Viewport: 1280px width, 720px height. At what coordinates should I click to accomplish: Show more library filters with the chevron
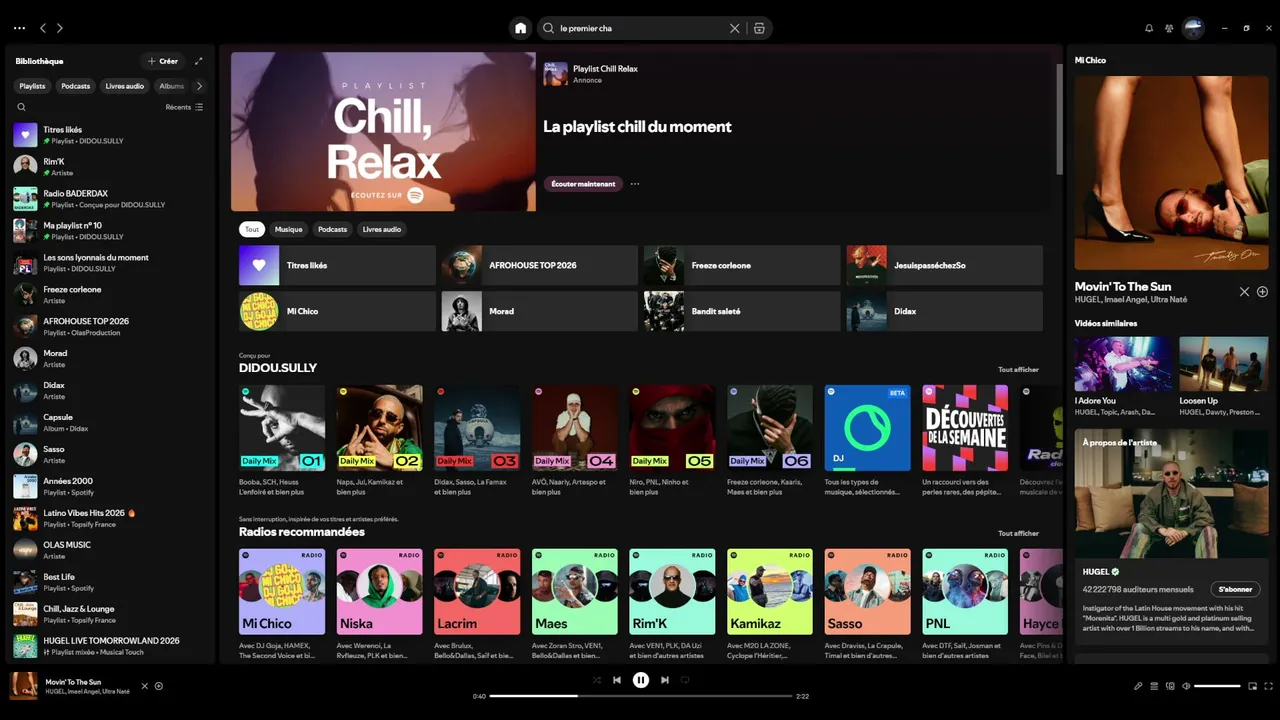pyautogui.click(x=199, y=86)
